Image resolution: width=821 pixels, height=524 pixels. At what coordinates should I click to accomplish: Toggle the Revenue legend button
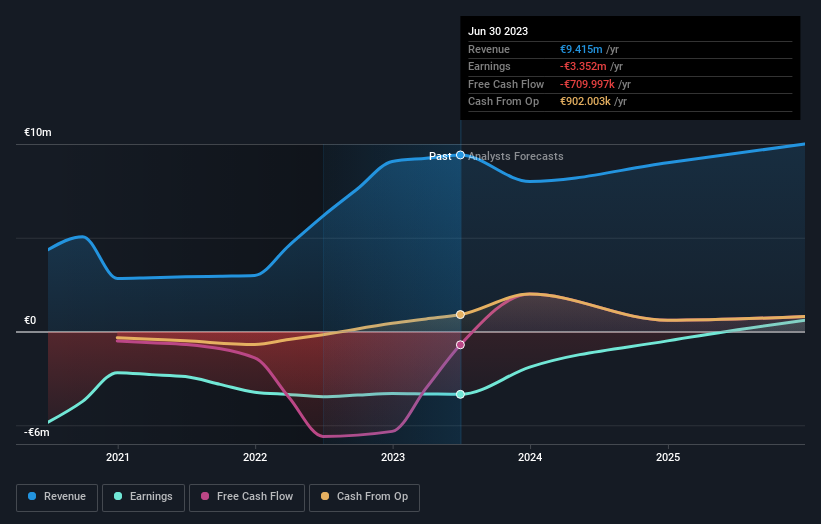click(57, 497)
